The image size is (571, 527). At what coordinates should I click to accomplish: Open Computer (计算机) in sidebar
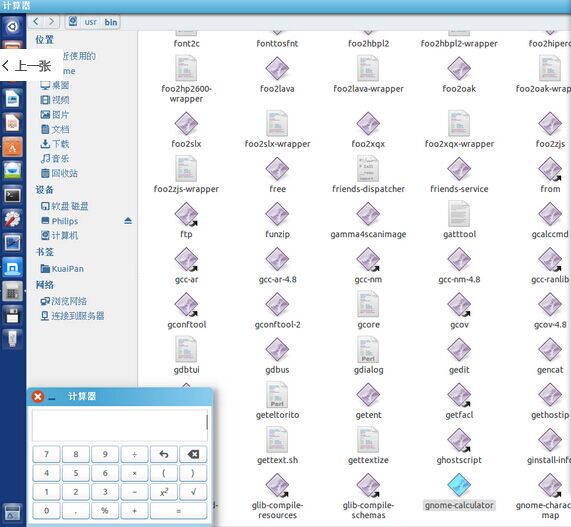pyautogui.click(x=59, y=236)
